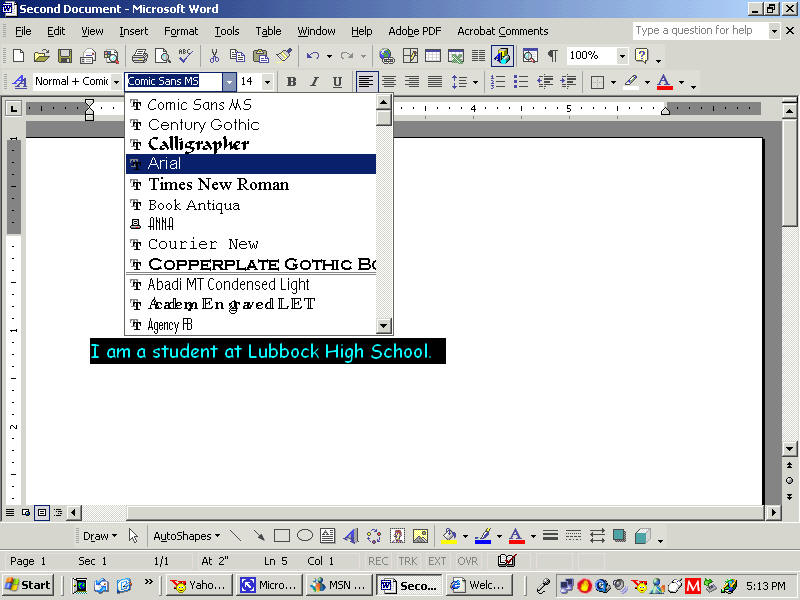Switch to MSN taskbar window
The image size is (800, 600).
click(340, 585)
